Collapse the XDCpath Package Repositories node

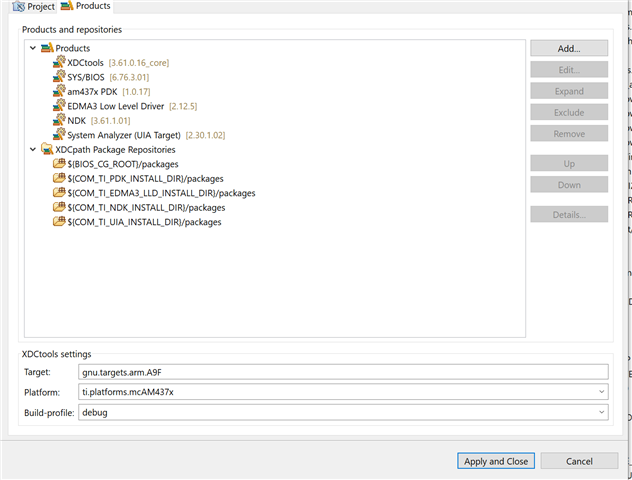[x=33, y=150]
